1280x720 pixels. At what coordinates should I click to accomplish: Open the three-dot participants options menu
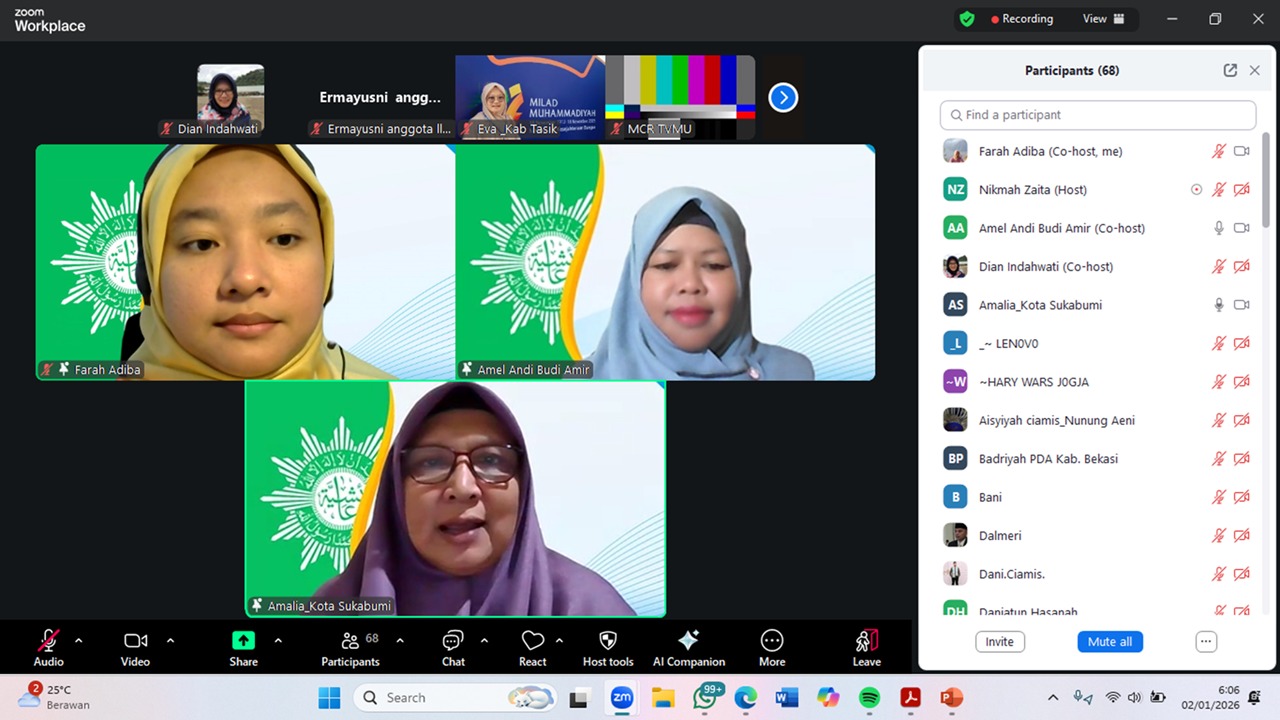[1206, 642]
